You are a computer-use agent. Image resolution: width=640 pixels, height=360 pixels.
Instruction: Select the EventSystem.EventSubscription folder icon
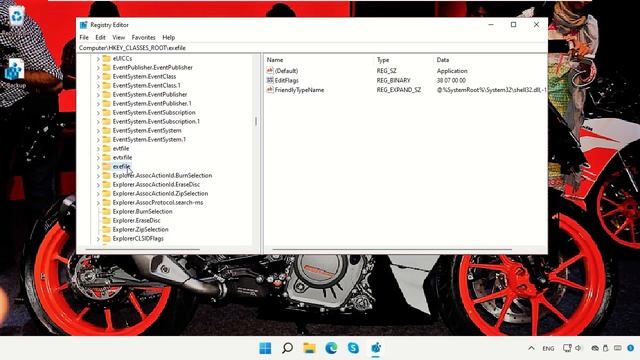click(107, 112)
